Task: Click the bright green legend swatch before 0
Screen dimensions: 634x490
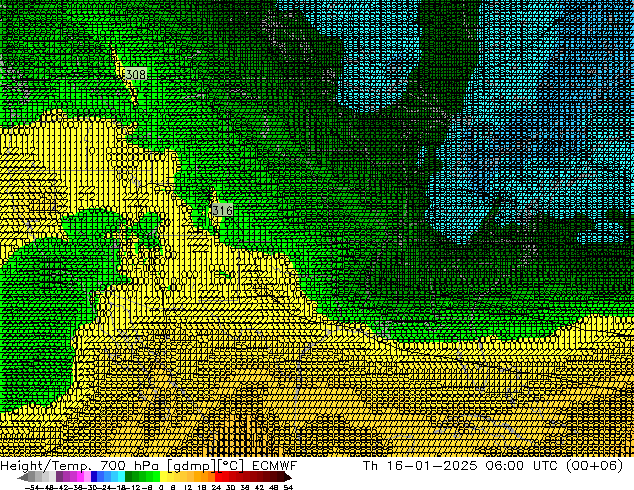Action: pos(157,478)
